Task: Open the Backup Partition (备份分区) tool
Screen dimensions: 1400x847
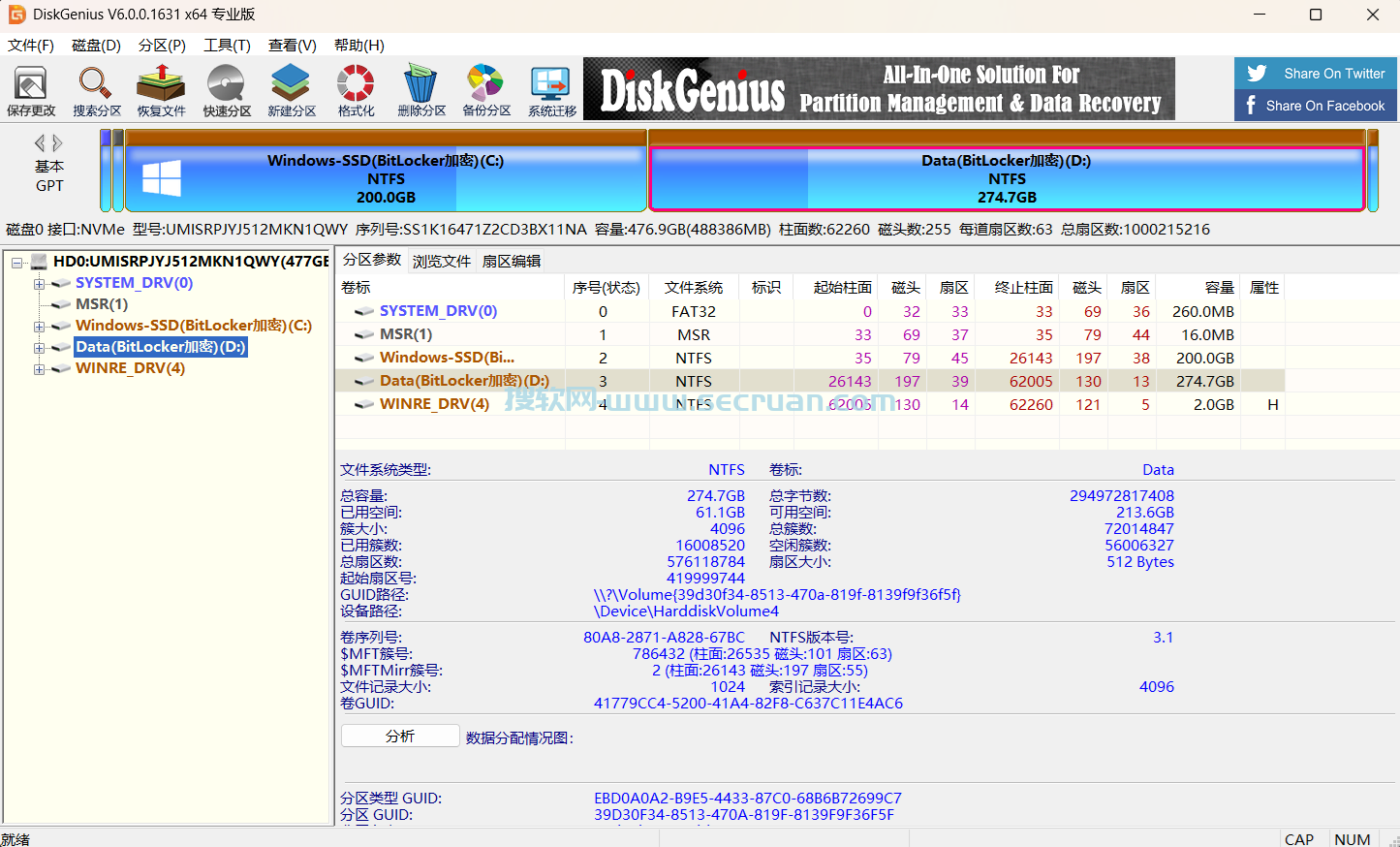Action: click(486, 91)
